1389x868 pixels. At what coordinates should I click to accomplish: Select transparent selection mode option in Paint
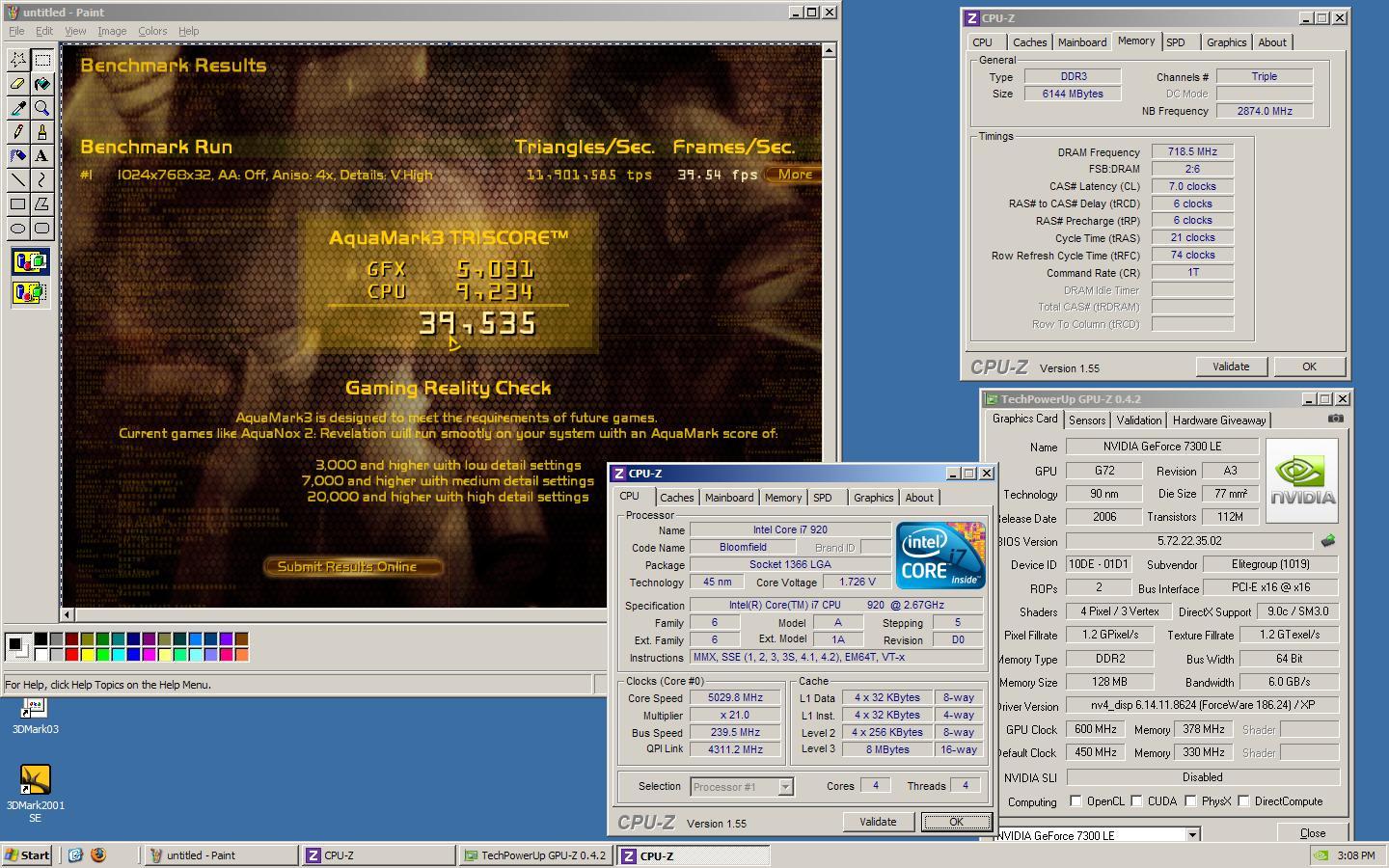30,292
